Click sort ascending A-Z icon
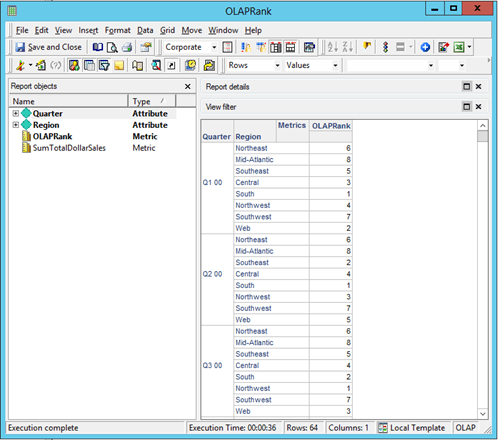The image size is (498, 440). (333, 47)
